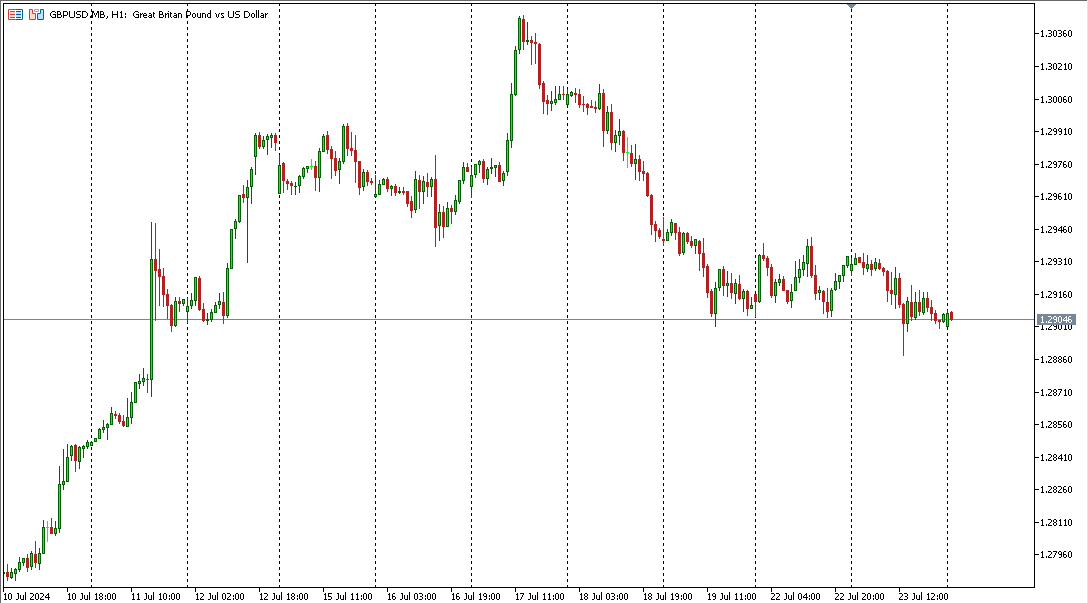Click the chart shift triangle marker at top
The width and height of the screenshot is (1088, 603).
[x=851, y=6]
